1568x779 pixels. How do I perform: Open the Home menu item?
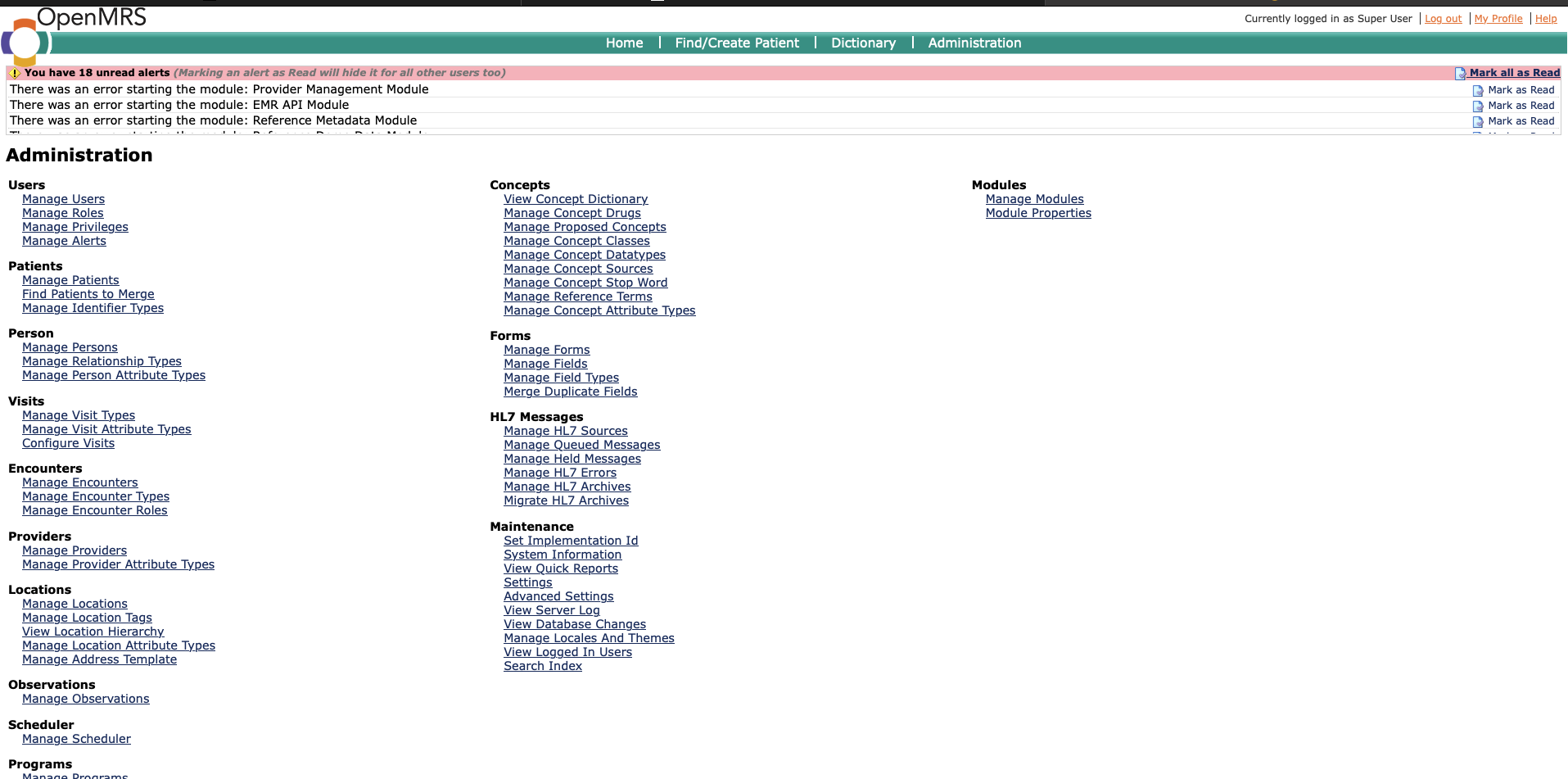(x=624, y=43)
